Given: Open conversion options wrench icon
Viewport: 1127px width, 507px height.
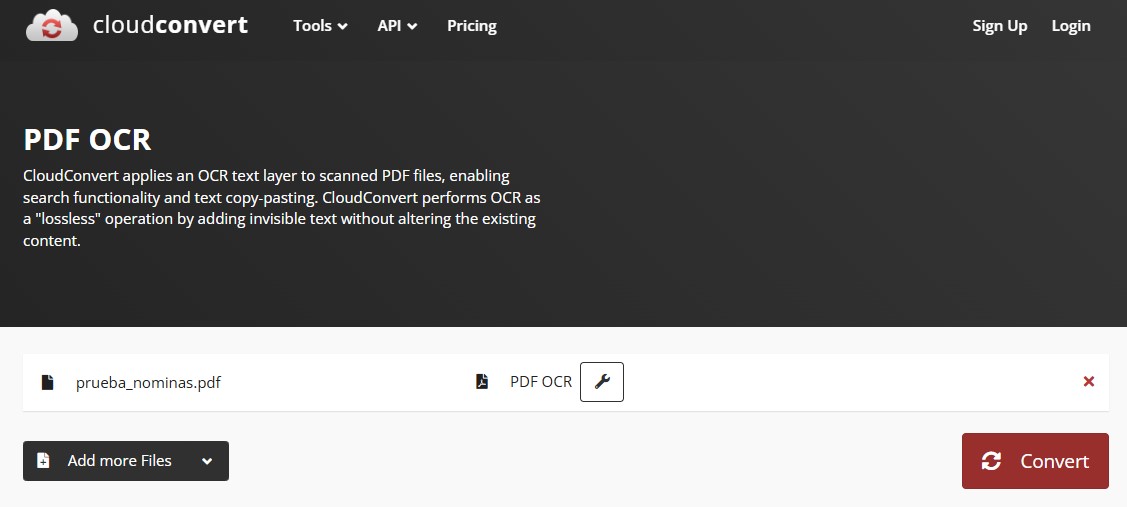Looking at the screenshot, I should 602,382.
